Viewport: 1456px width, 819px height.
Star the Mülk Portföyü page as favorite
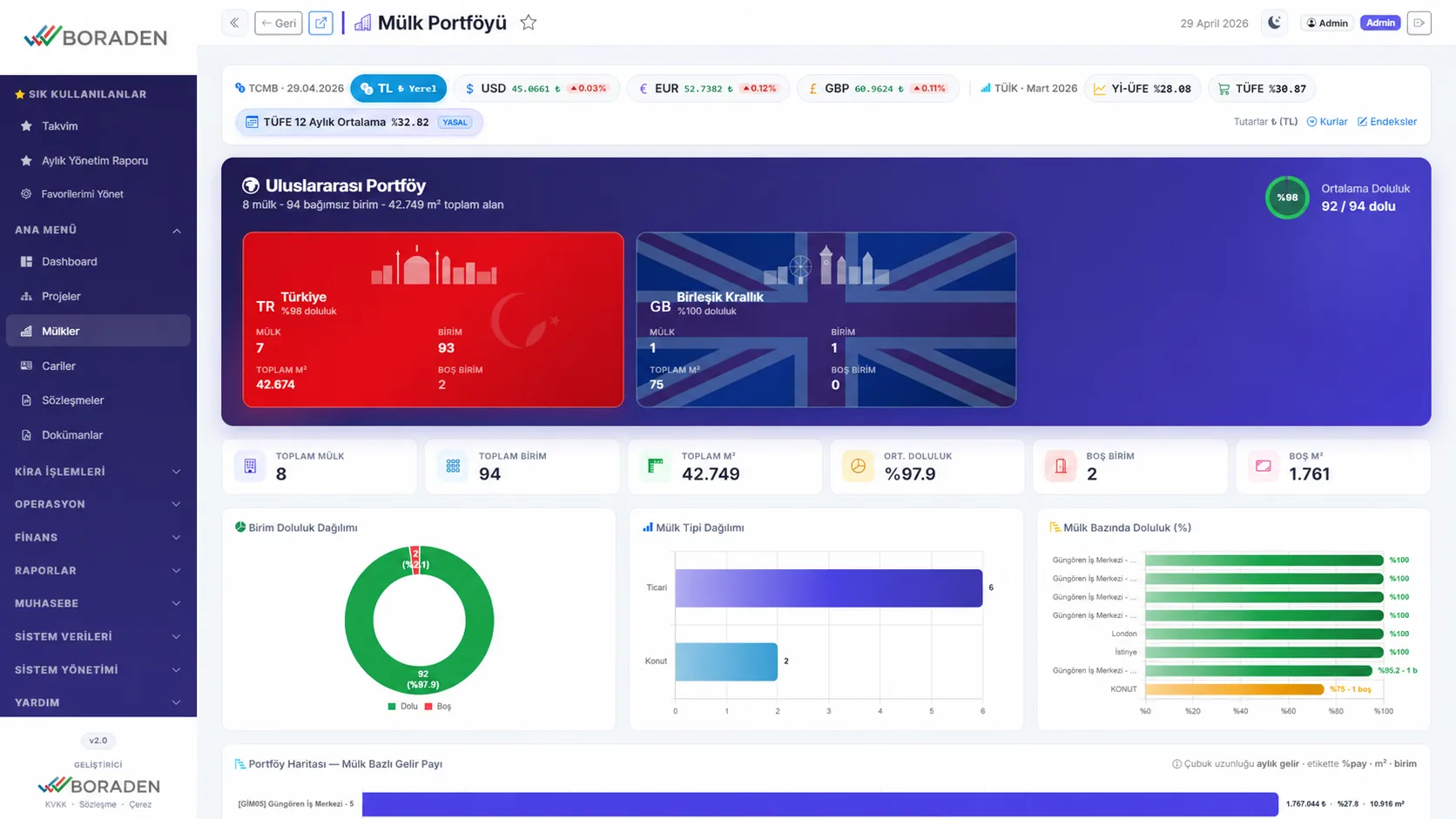point(528,23)
